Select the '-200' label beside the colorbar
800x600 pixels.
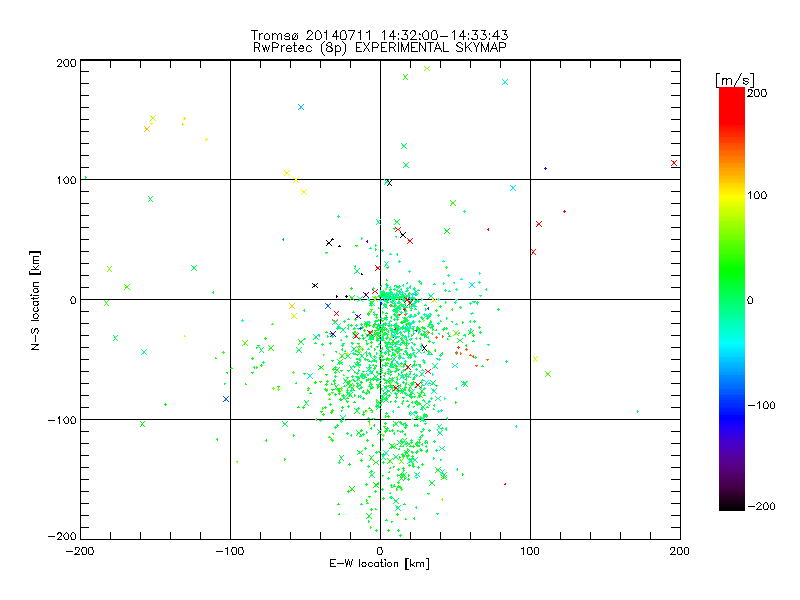point(761,507)
